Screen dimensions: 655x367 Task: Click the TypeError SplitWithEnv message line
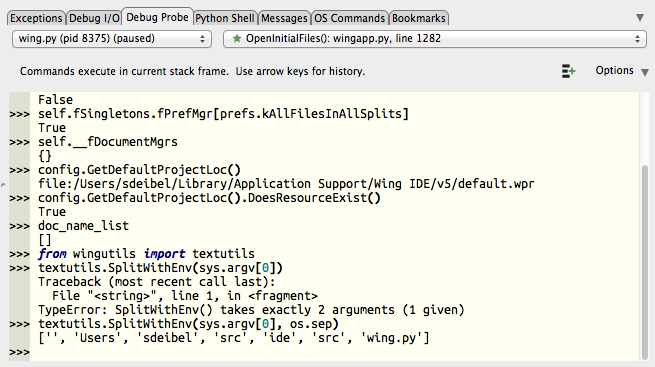pos(251,310)
